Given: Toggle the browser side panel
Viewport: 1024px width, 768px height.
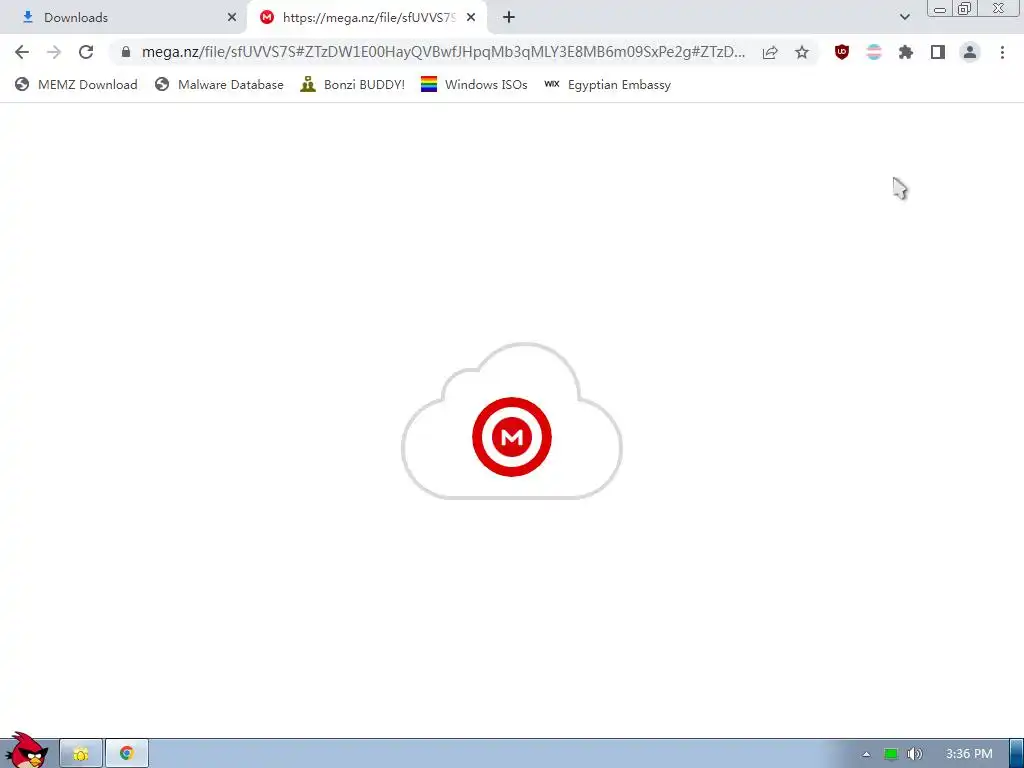Looking at the screenshot, I should pyautogui.click(x=938, y=52).
